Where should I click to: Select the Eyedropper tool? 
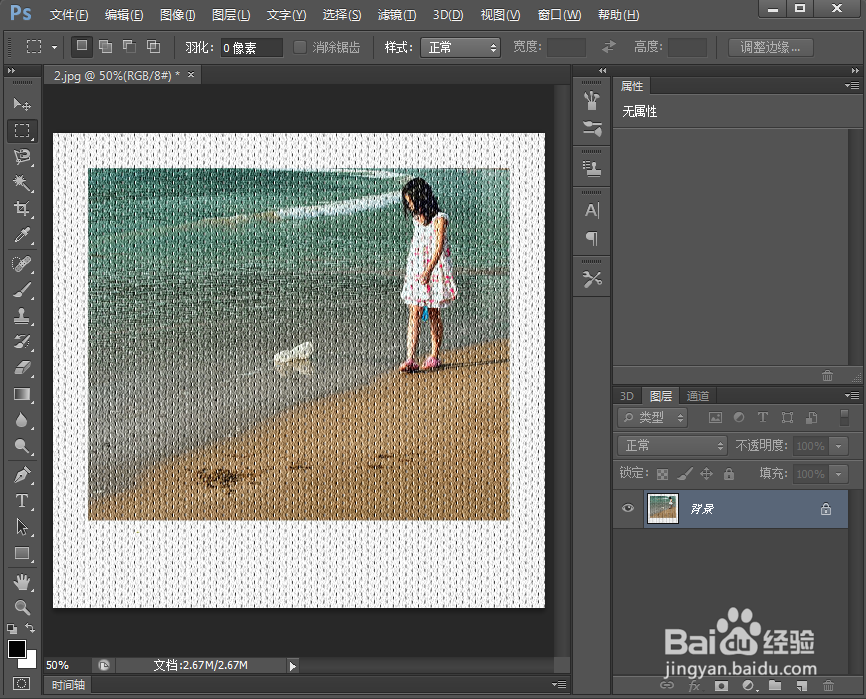[x=22, y=235]
